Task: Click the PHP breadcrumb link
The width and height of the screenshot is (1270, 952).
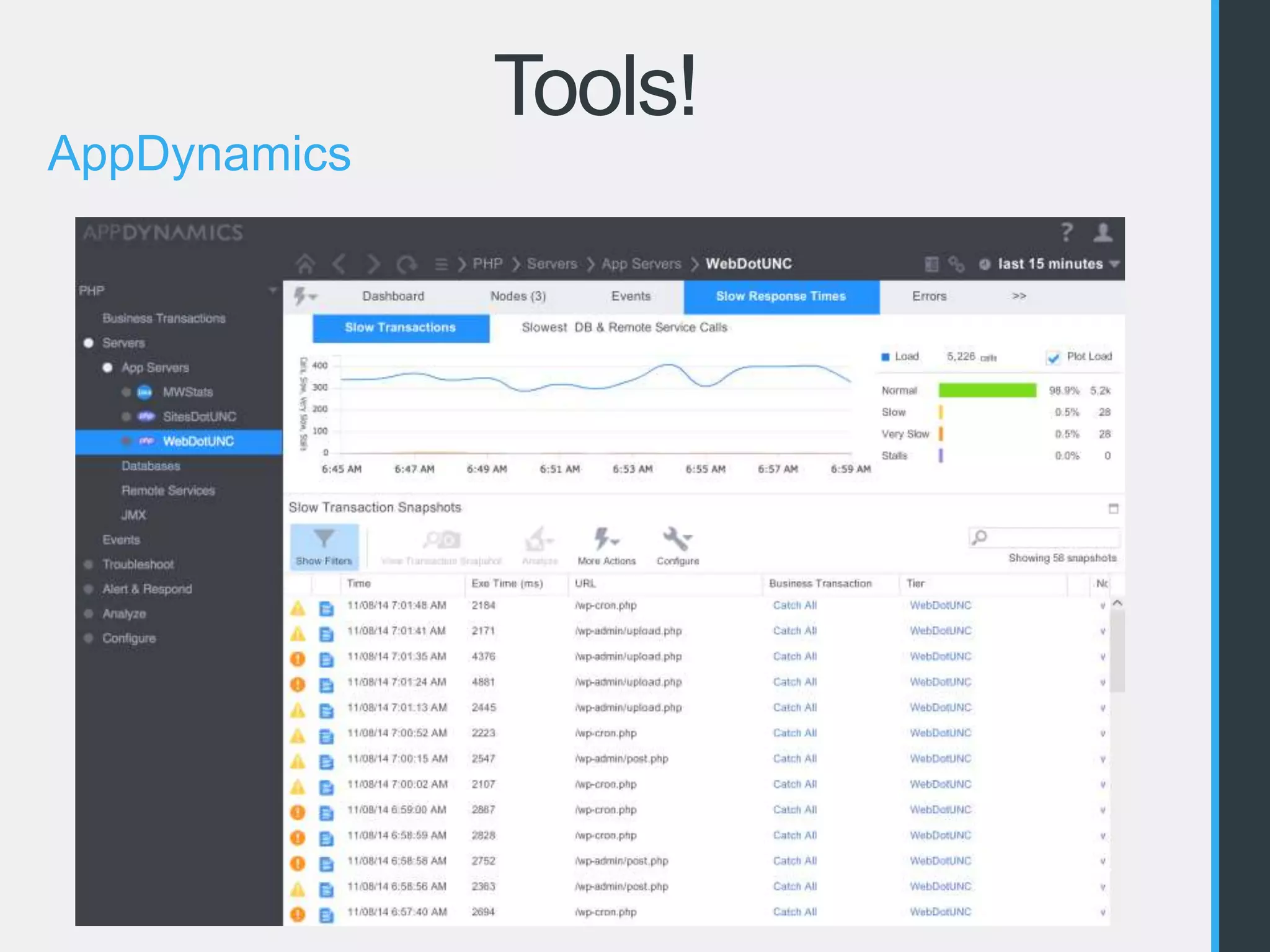Action: (x=487, y=264)
